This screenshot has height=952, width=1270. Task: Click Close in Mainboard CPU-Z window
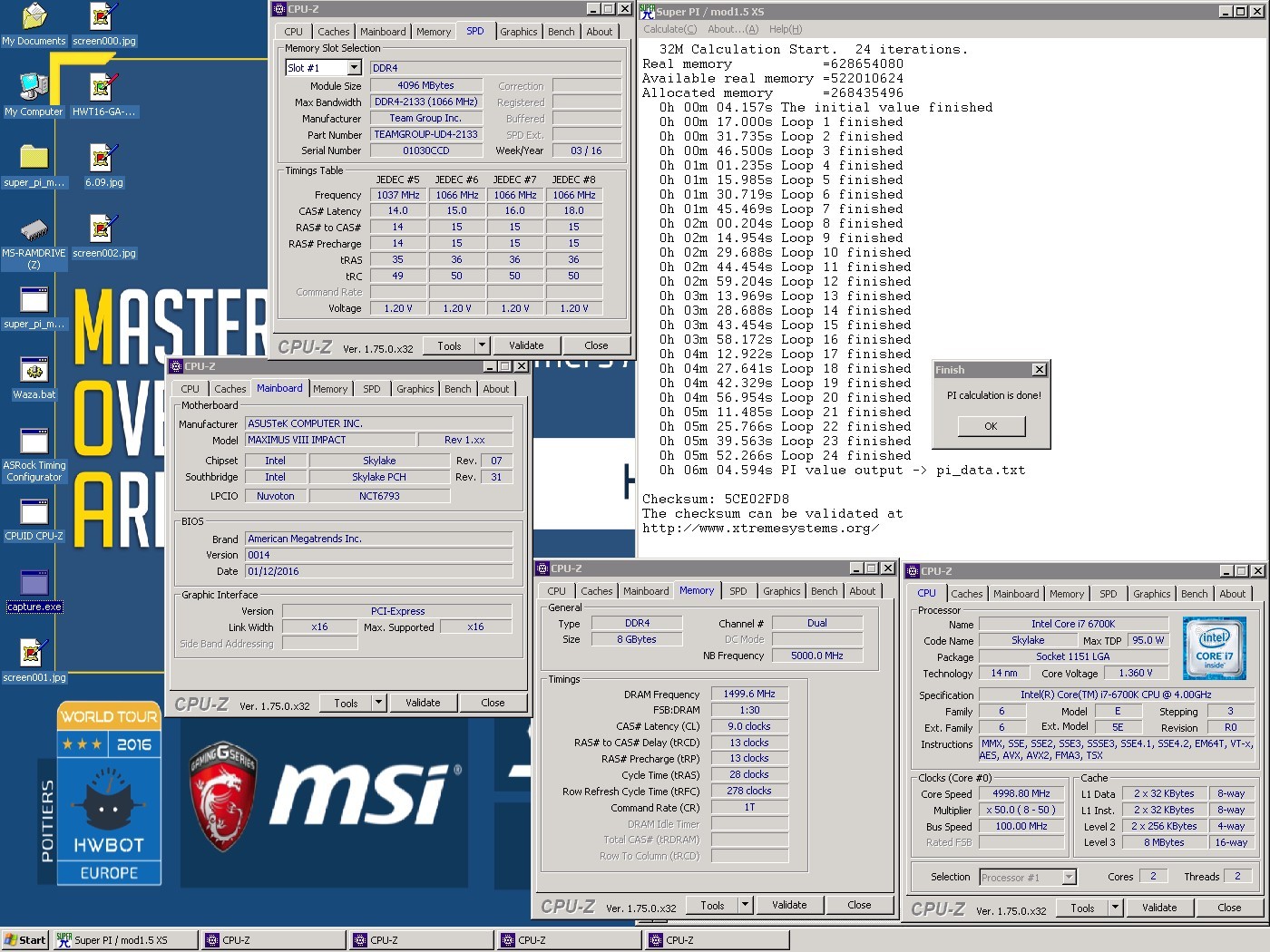click(493, 703)
